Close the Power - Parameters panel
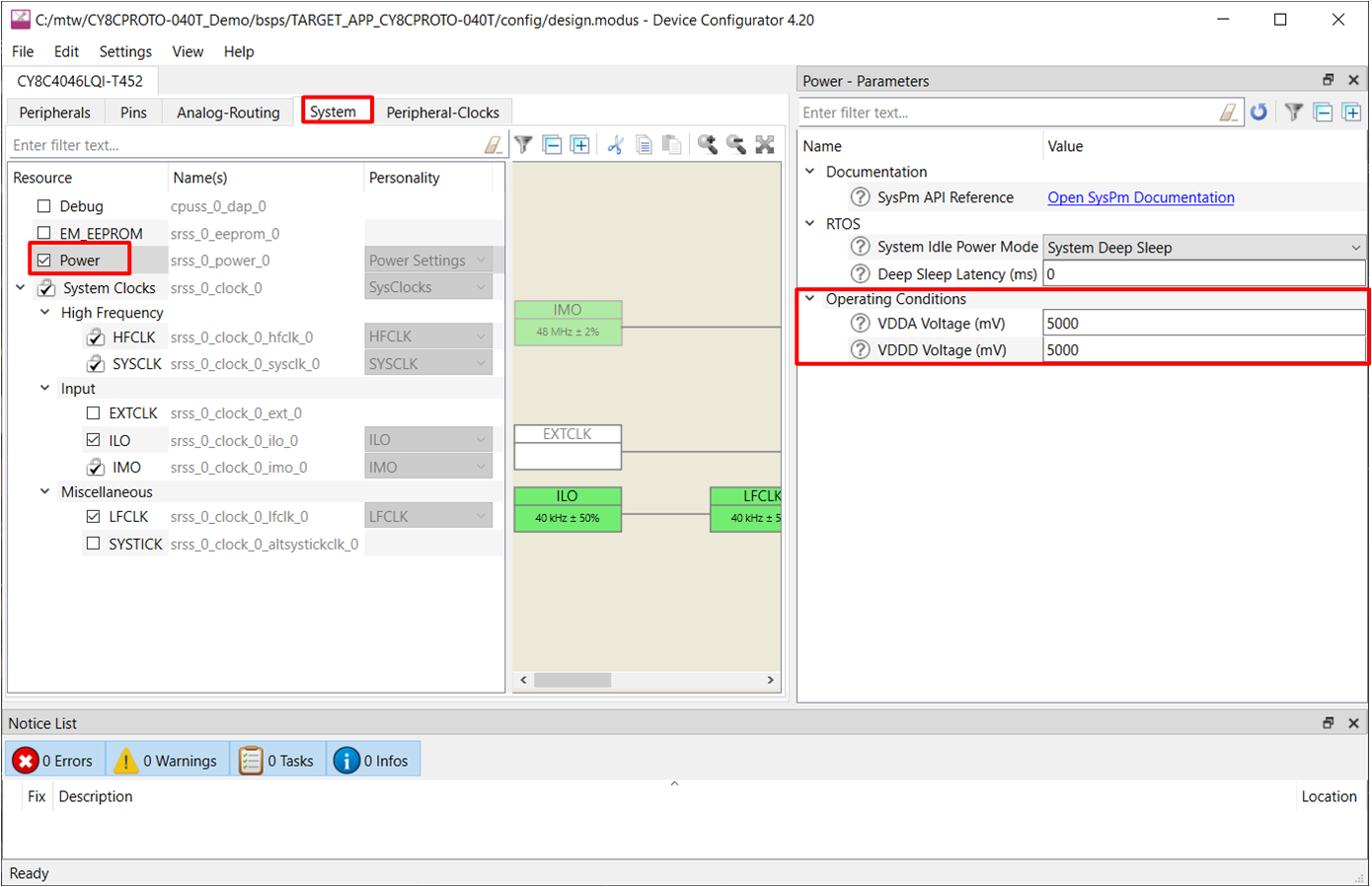The width and height of the screenshot is (1372, 887). pos(1353,80)
